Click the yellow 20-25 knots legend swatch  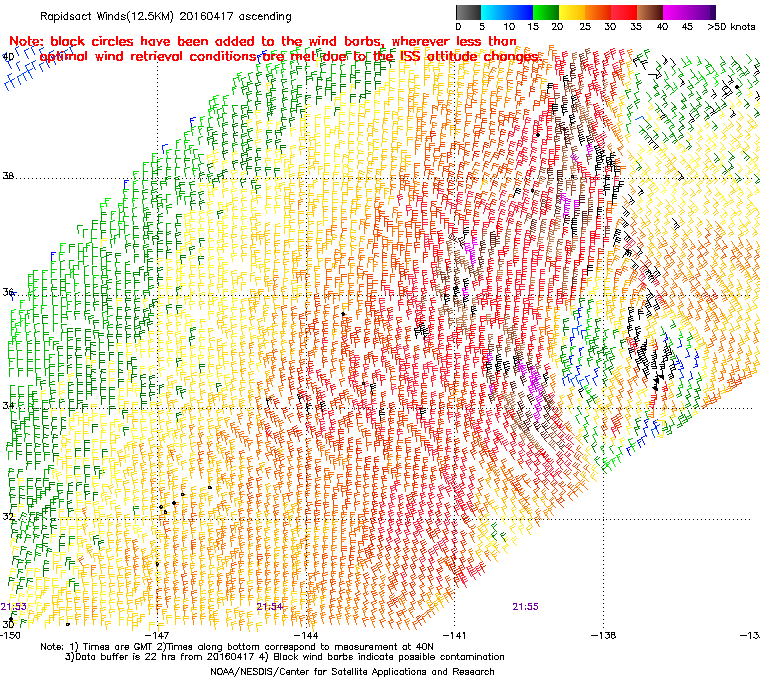[x=572, y=12]
